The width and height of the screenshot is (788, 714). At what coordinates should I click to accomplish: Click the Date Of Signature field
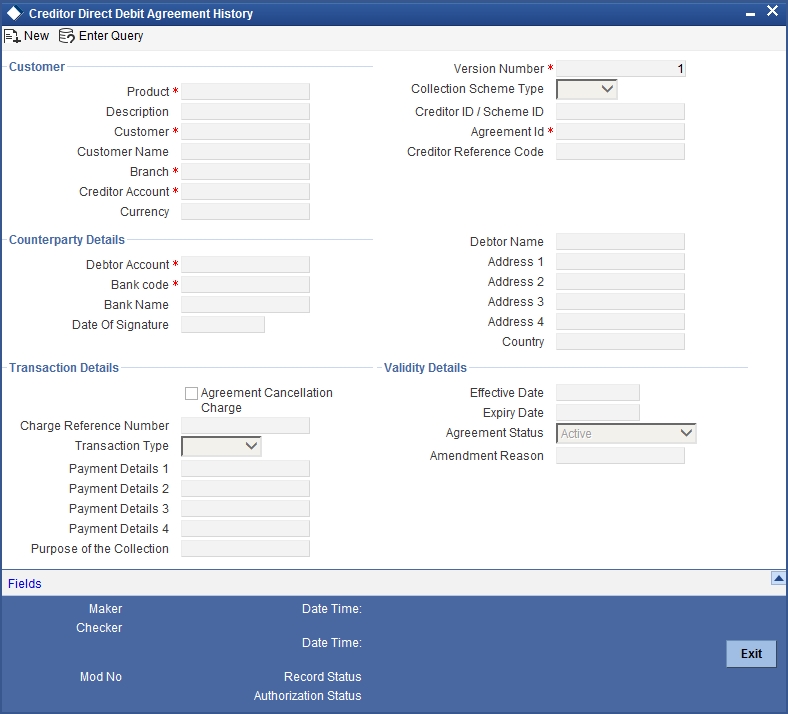223,325
